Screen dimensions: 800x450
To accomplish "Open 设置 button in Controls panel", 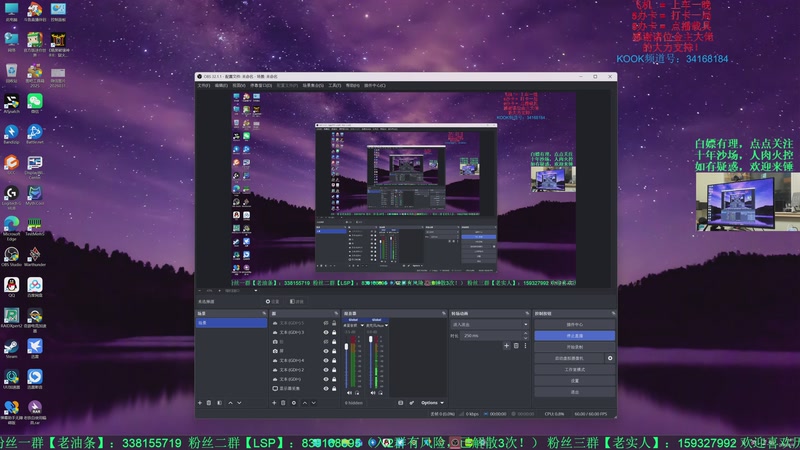I will pyautogui.click(x=574, y=381).
